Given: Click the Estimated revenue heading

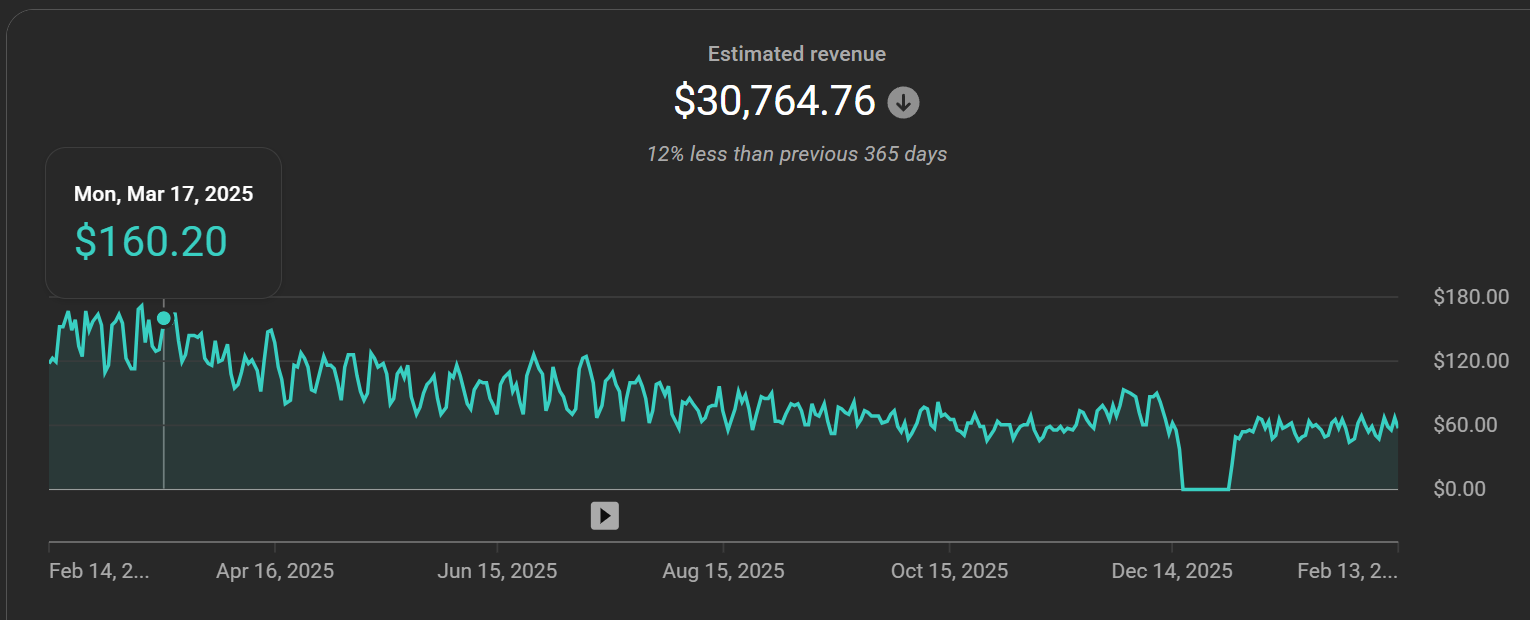Looking at the screenshot, I should tap(796, 54).
